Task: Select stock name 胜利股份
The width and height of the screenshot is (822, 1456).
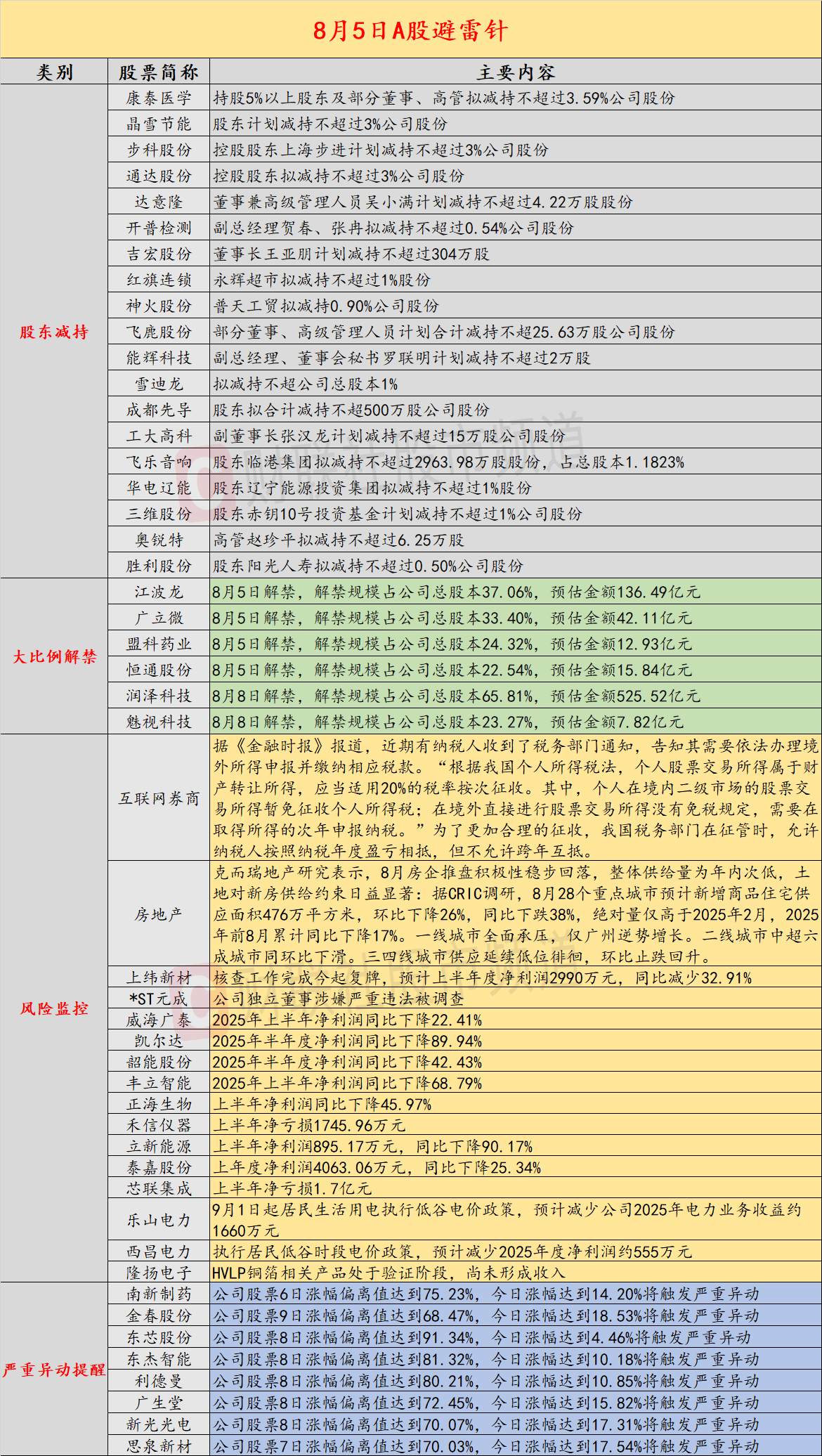Action: click(159, 566)
